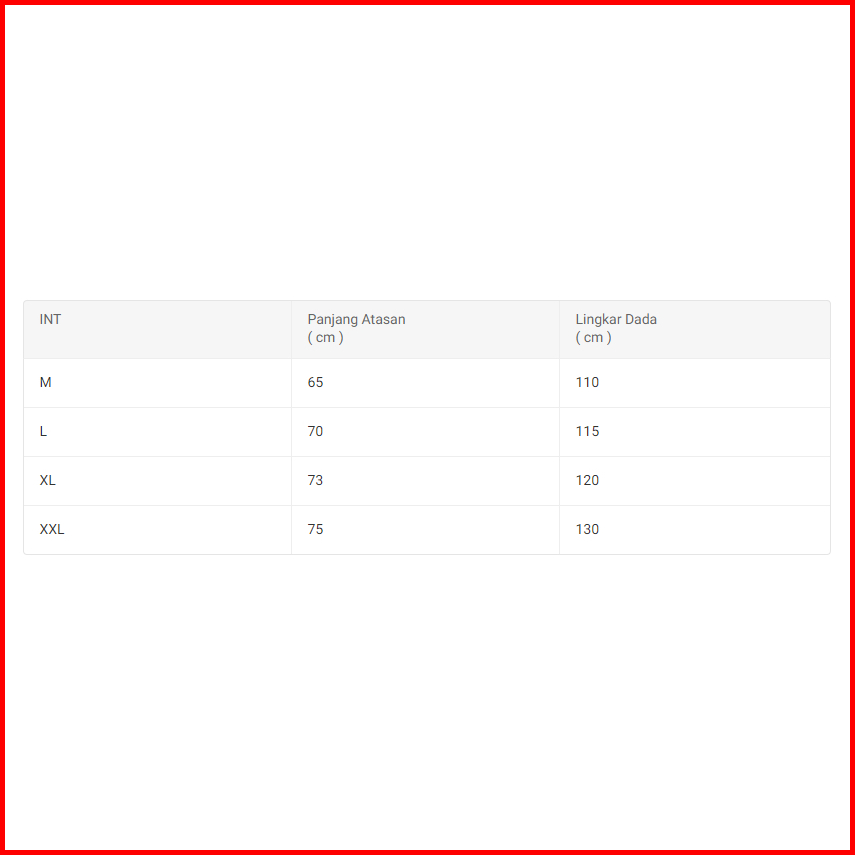This screenshot has width=855, height=855.
Task: Select the L size cell
Action: (44, 432)
